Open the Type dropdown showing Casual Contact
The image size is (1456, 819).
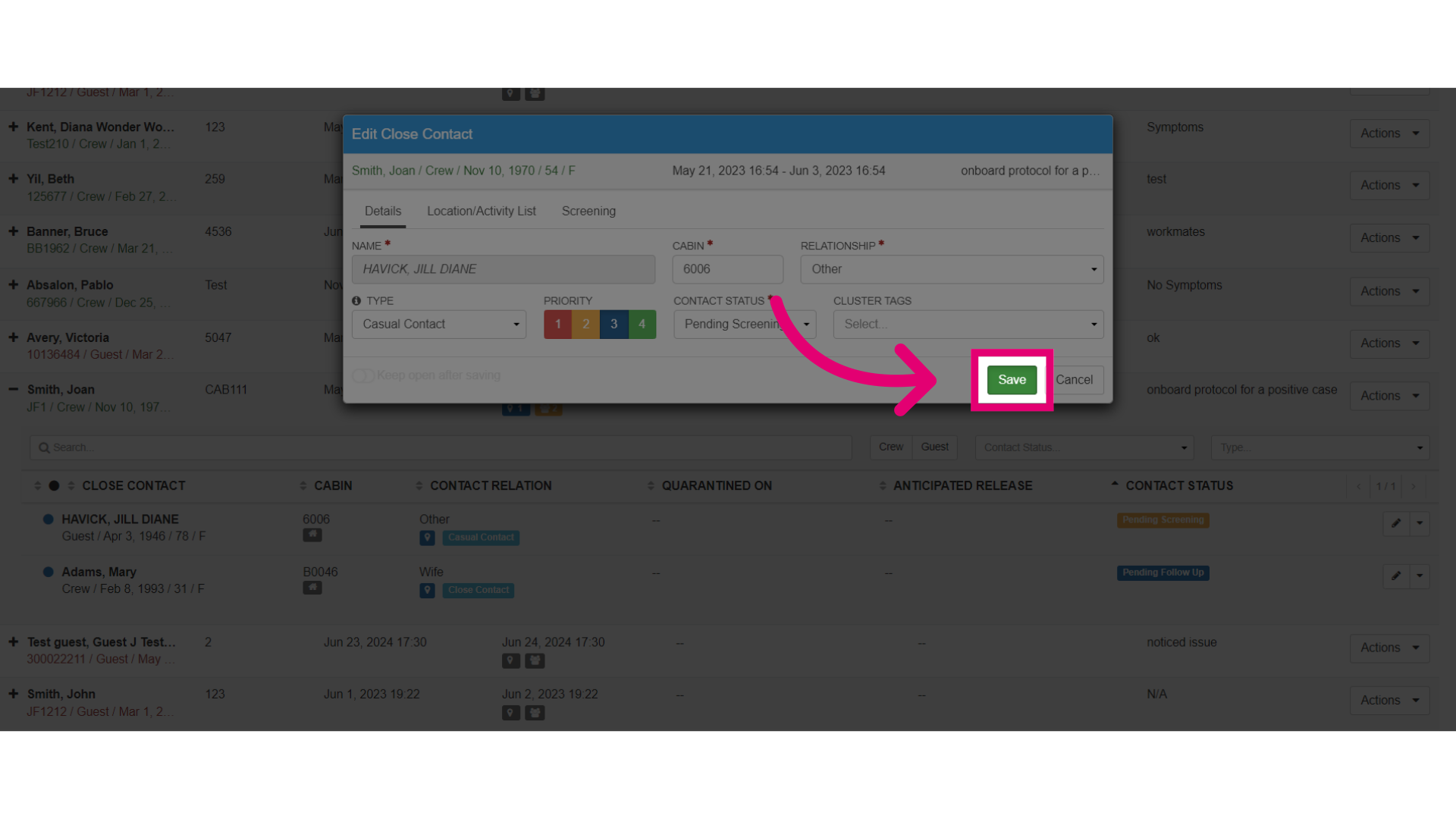point(439,325)
